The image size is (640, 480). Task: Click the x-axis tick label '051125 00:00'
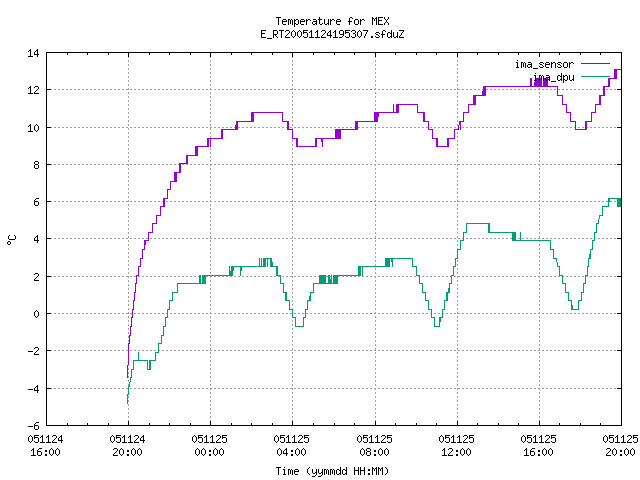click(209, 445)
